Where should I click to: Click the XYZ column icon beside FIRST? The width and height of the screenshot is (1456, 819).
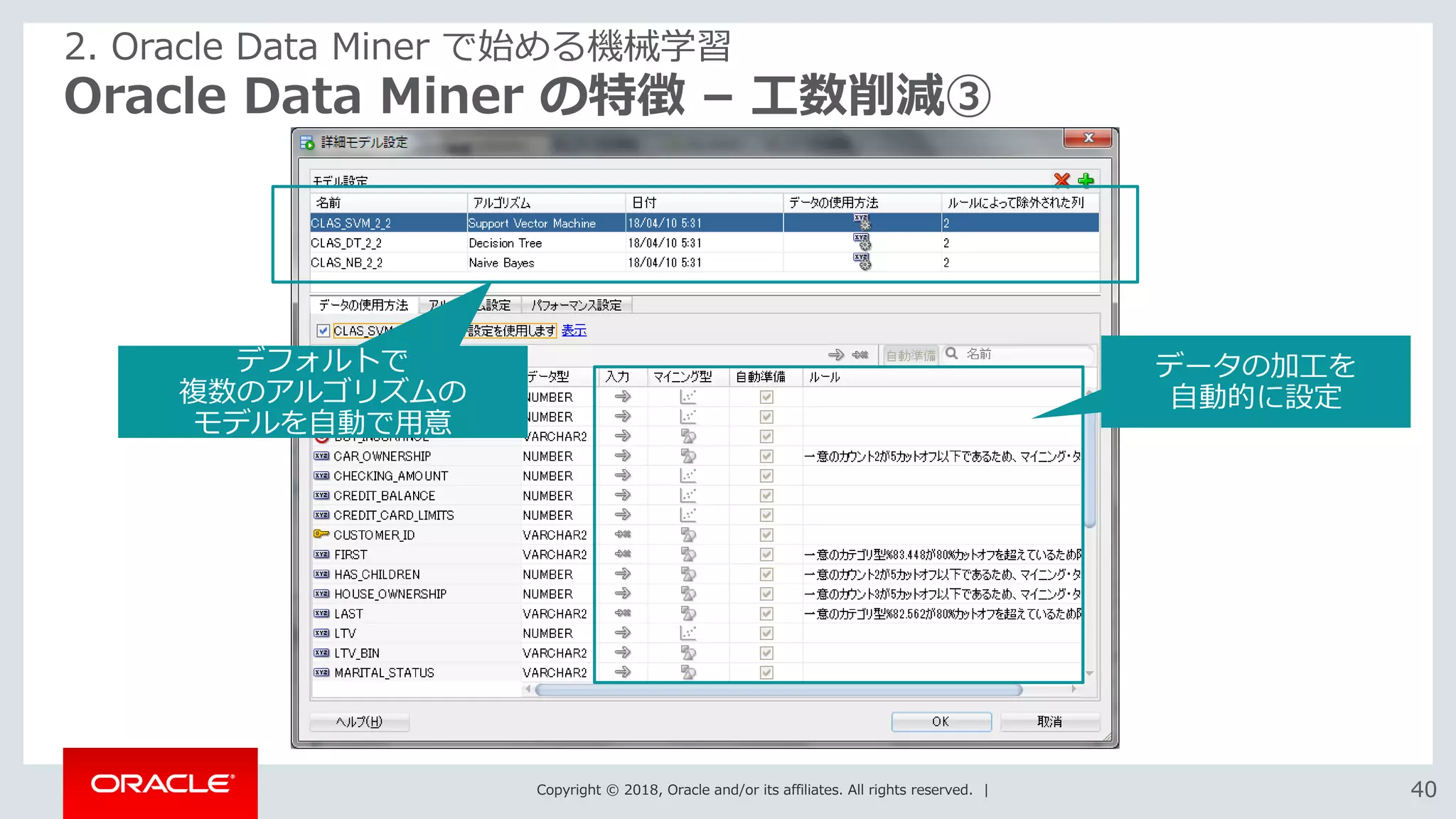tap(321, 555)
